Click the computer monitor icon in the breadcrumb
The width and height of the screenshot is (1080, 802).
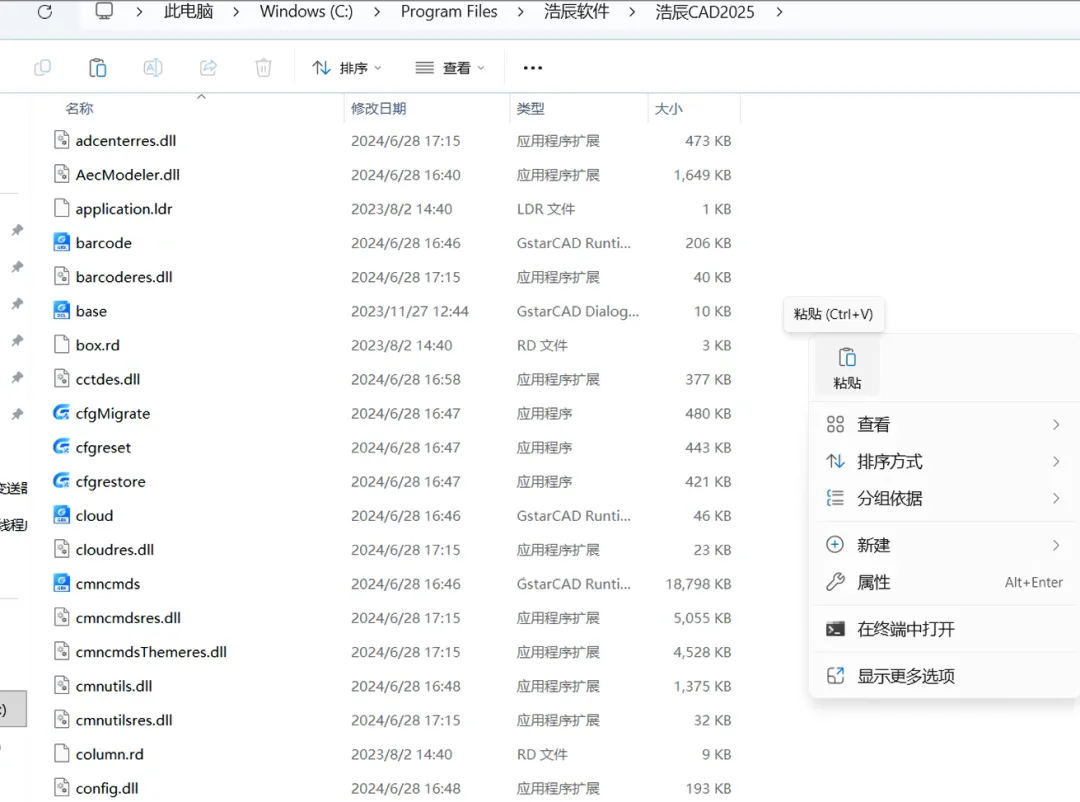(104, 11)
